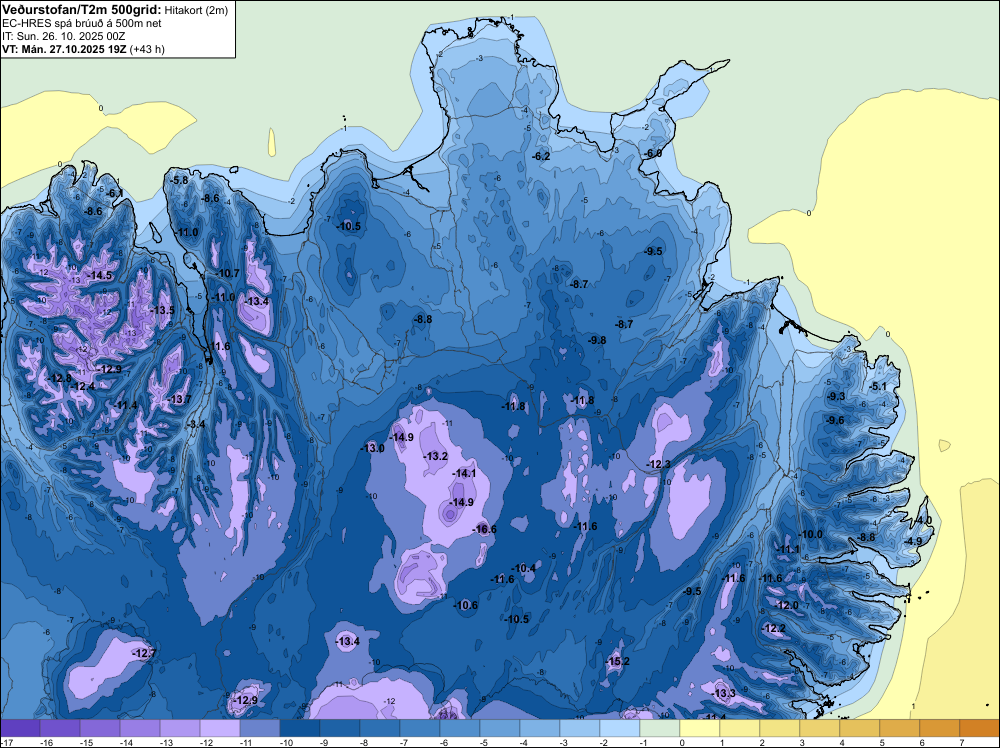Click the -12.7 temperature value

tap(145, 653)
